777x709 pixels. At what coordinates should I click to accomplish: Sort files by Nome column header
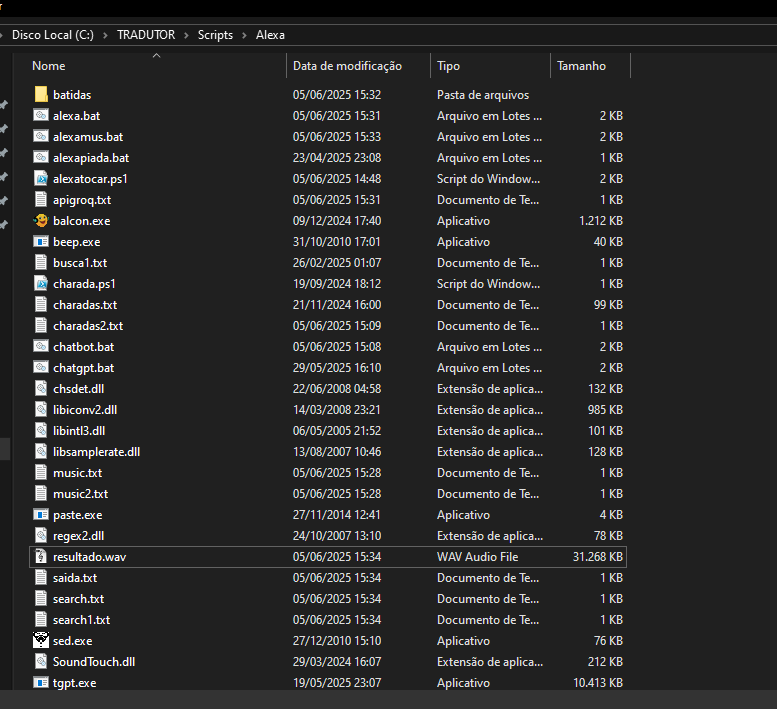pos(49,66)
